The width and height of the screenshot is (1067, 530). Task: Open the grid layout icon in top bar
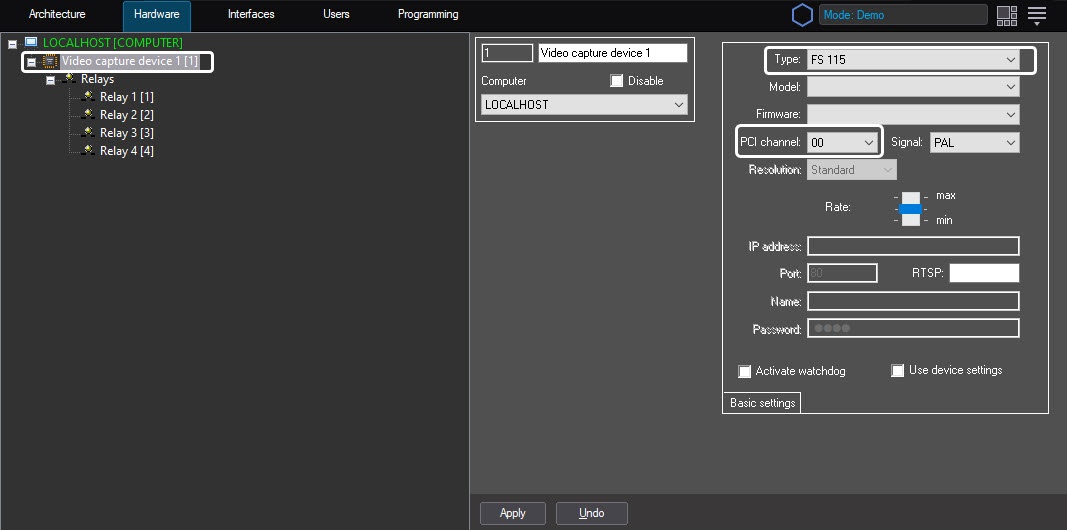(x=1006, y=15)
